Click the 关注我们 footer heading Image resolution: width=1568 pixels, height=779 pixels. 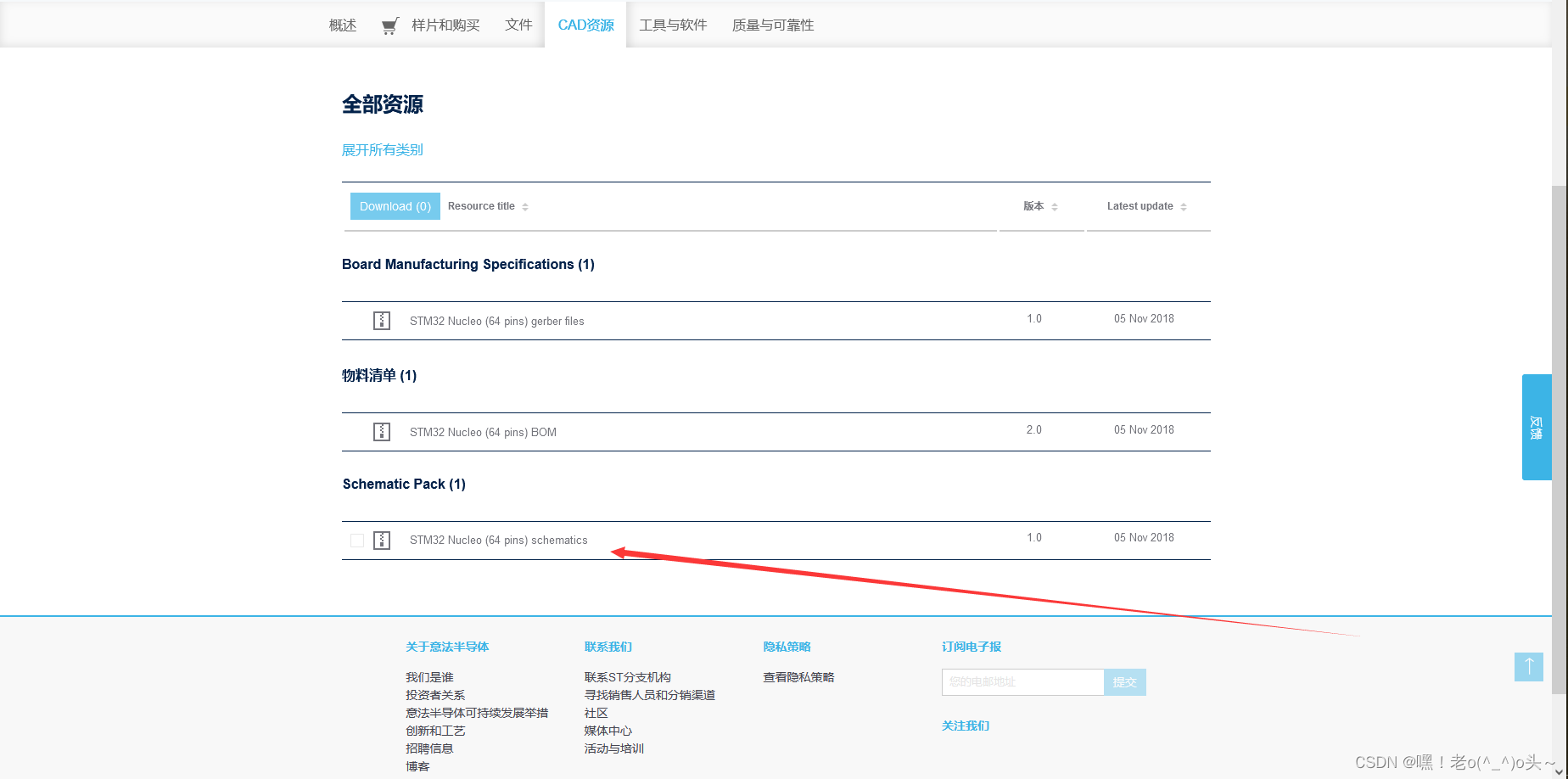click(x=966, y=726)
